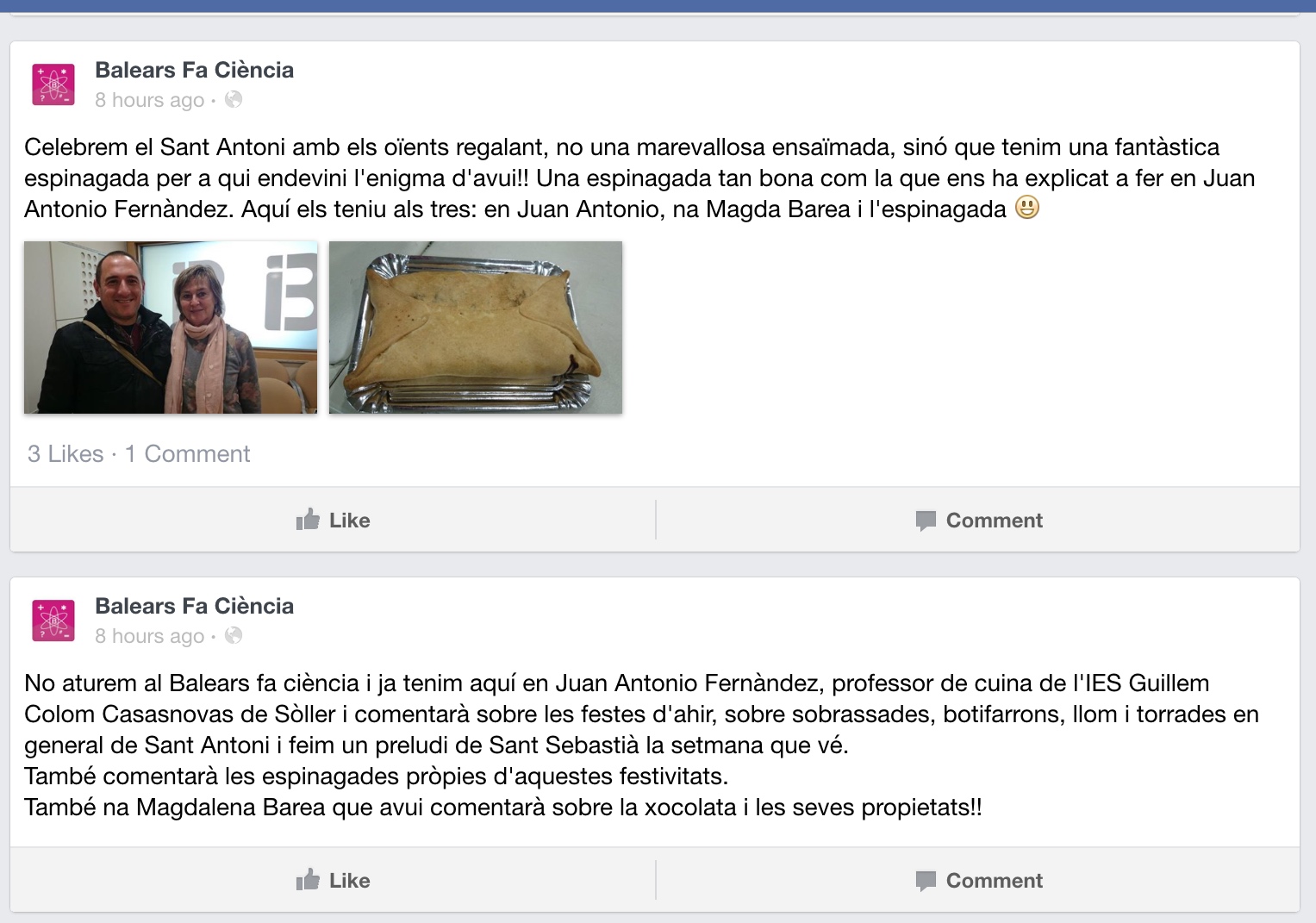
Task: Click the Balears Fa Ciència avatar in first post
Action: pos(53,84)
